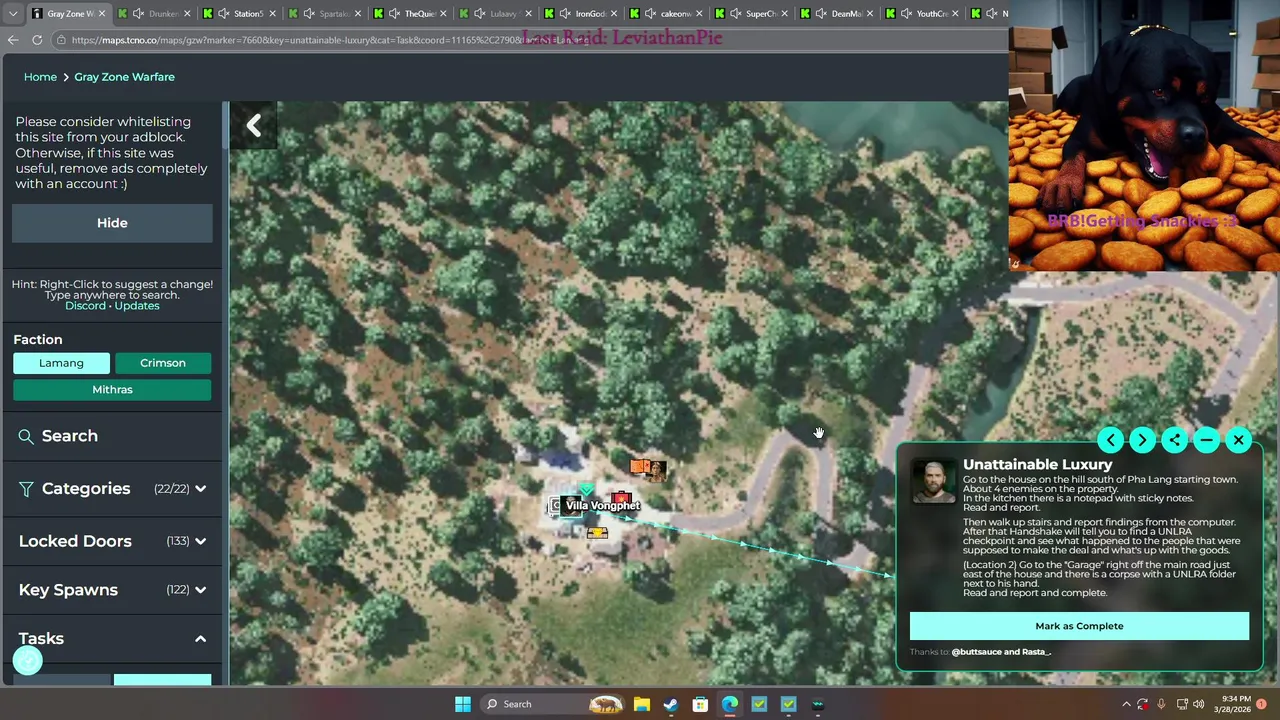Collapse the Tasks section
Screen dimensions: 1280x720
click(112, 638)
